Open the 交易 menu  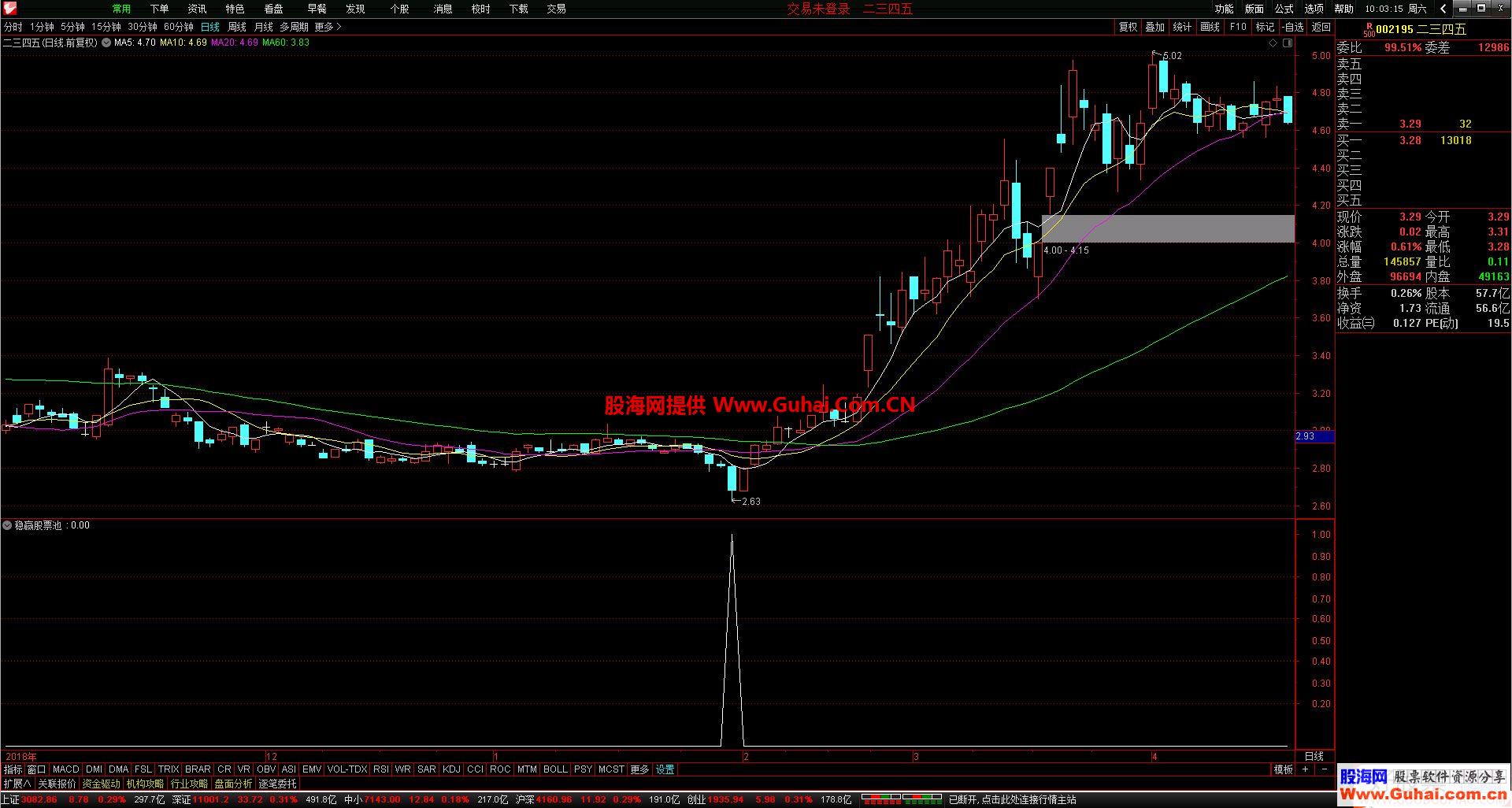coord(556,9)
